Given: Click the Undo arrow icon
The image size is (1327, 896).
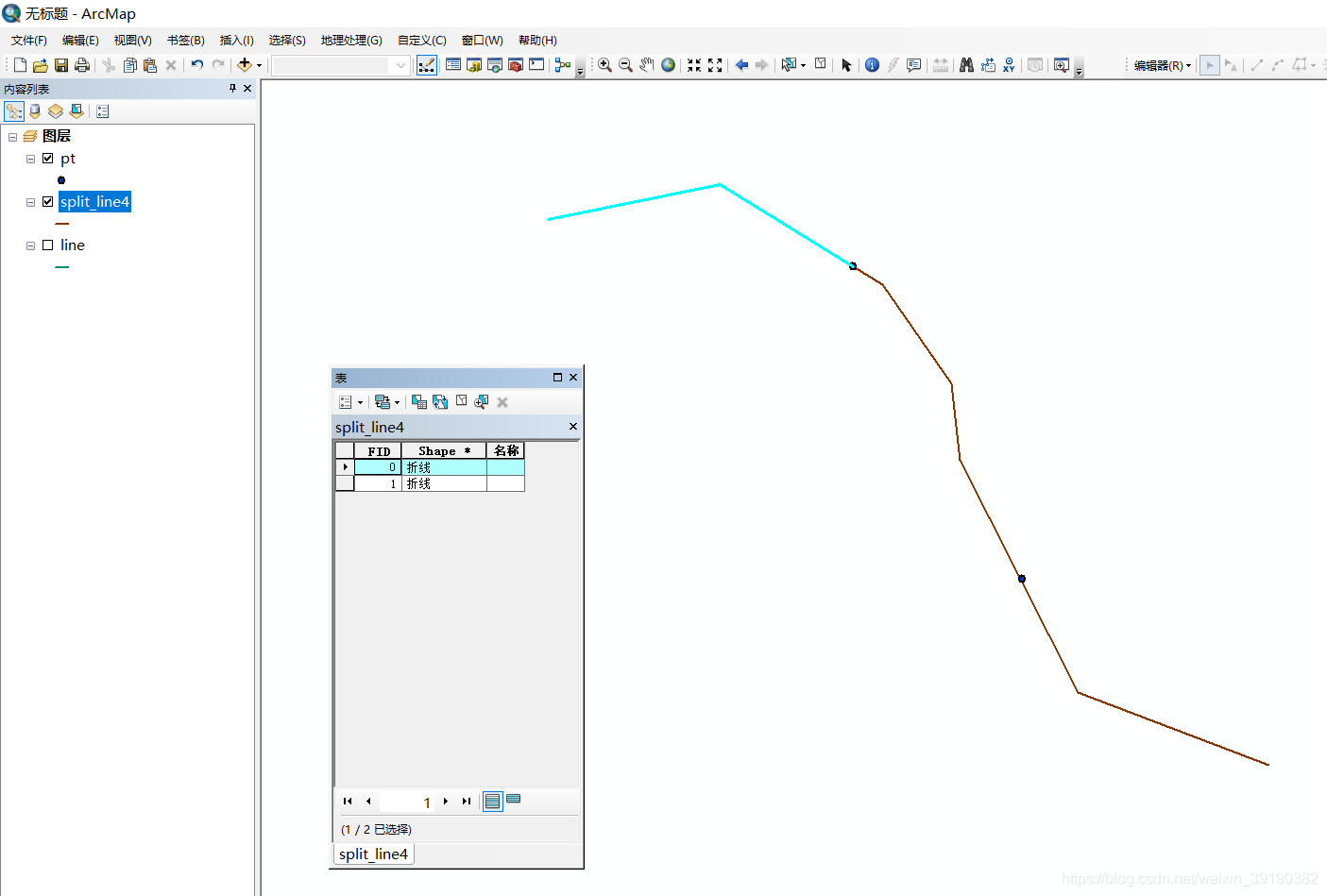Looking at the screenshot, I should [197, 65].
